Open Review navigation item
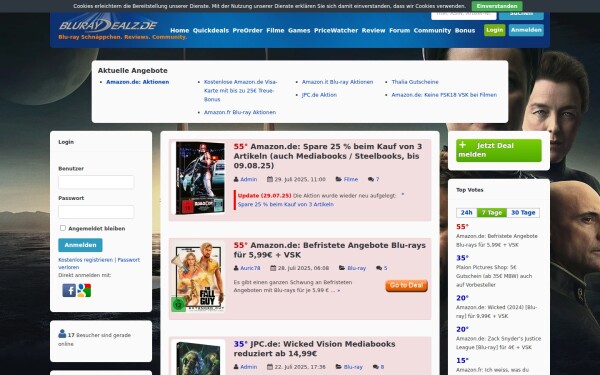 click(x=373, y=30)
